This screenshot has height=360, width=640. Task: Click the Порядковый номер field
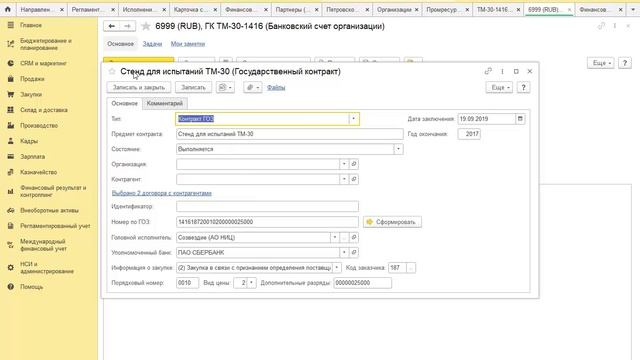[187, 283]
